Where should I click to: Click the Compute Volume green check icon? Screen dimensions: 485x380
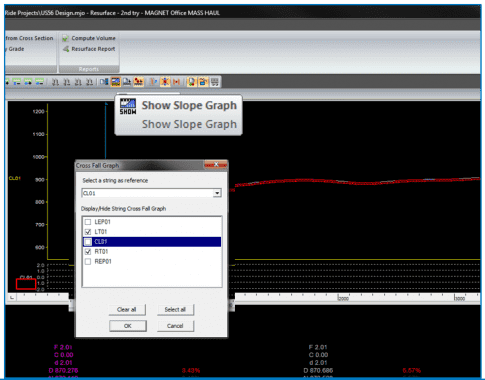point(65,38)
